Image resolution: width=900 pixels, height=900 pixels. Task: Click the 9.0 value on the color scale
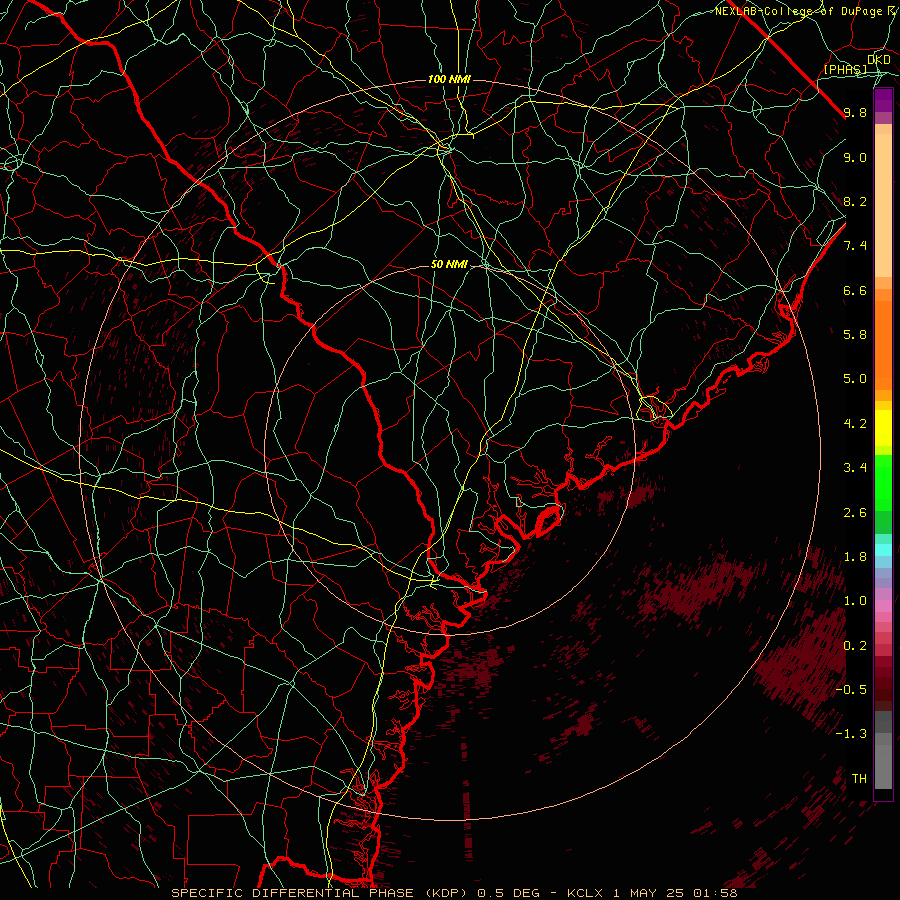click(855, 157)
